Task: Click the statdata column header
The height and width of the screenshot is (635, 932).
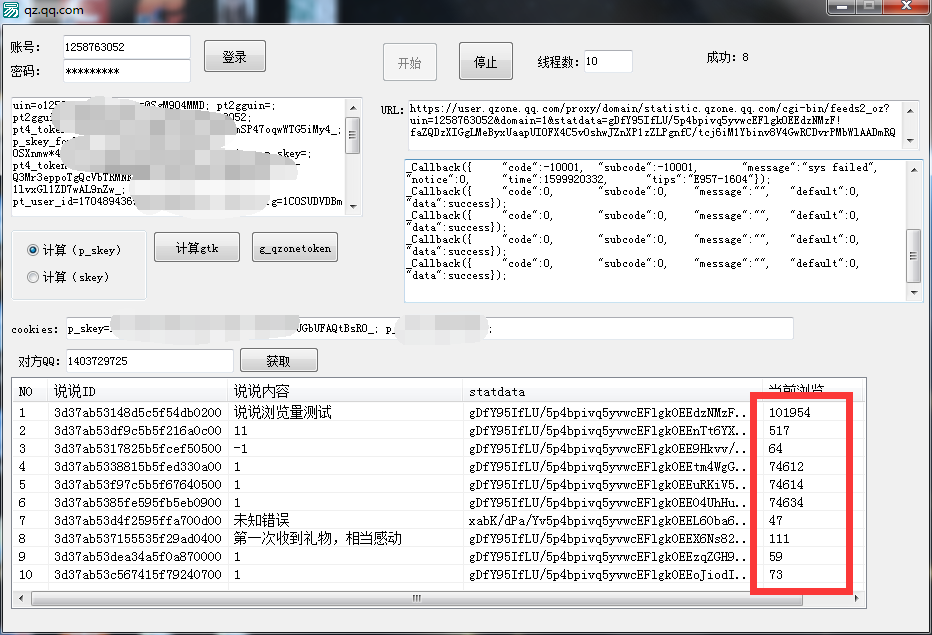Action: 612,391
